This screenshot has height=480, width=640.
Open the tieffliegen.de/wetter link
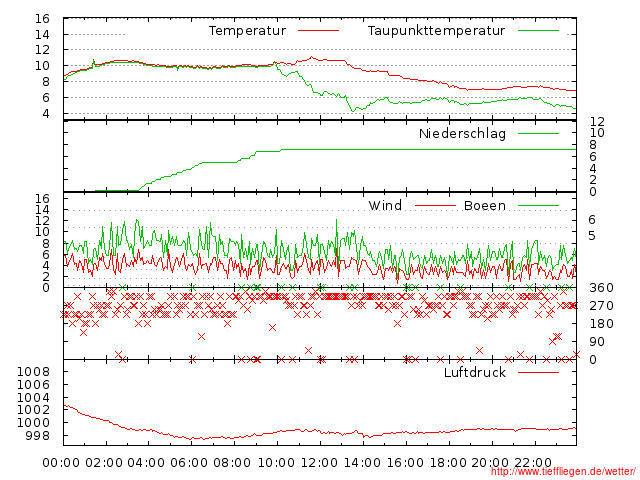coord(563,471)
